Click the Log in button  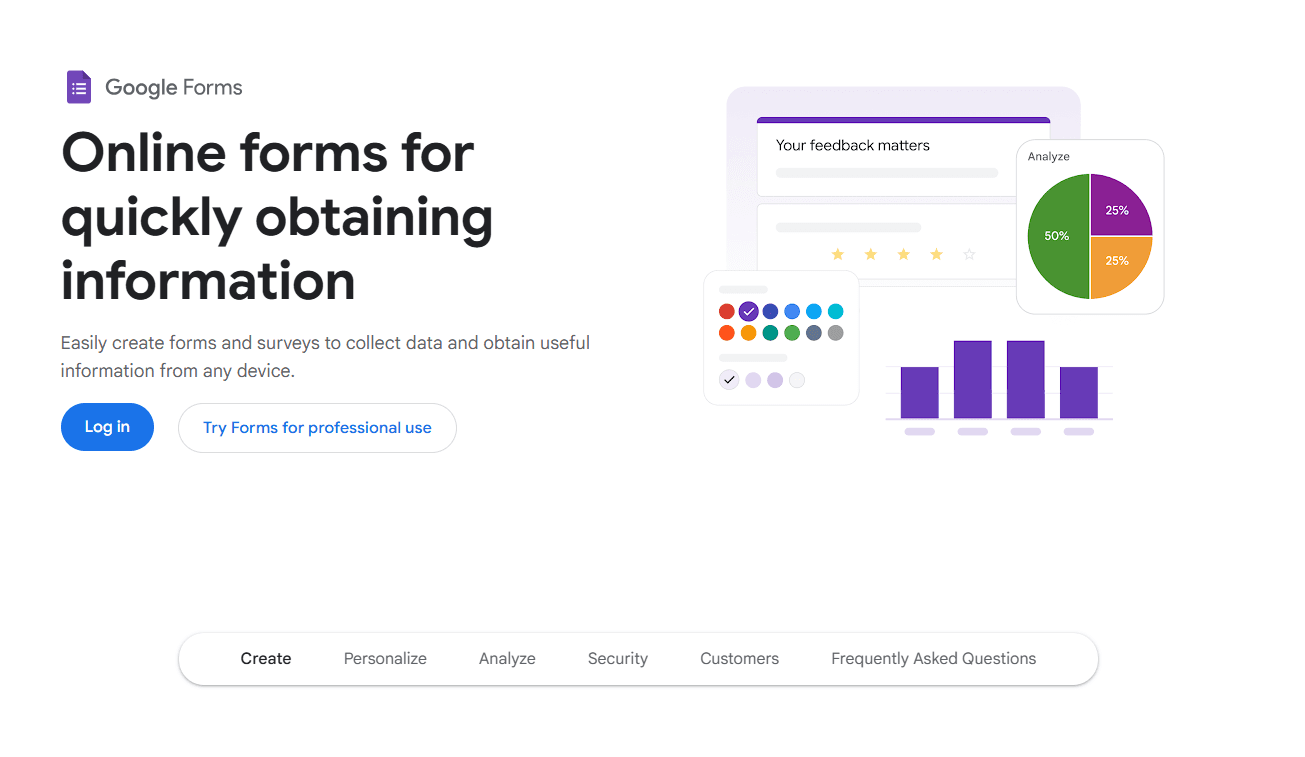pos(107,427)
